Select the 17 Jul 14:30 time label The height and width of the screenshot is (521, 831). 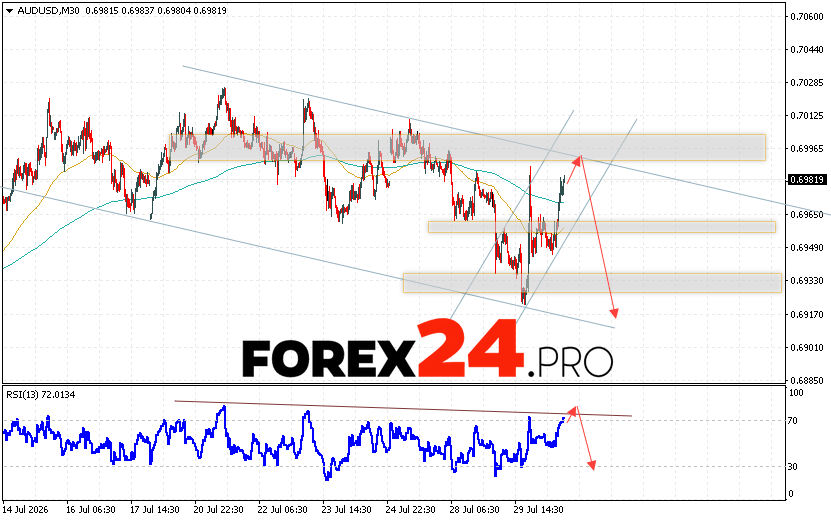tap(155, 510)
